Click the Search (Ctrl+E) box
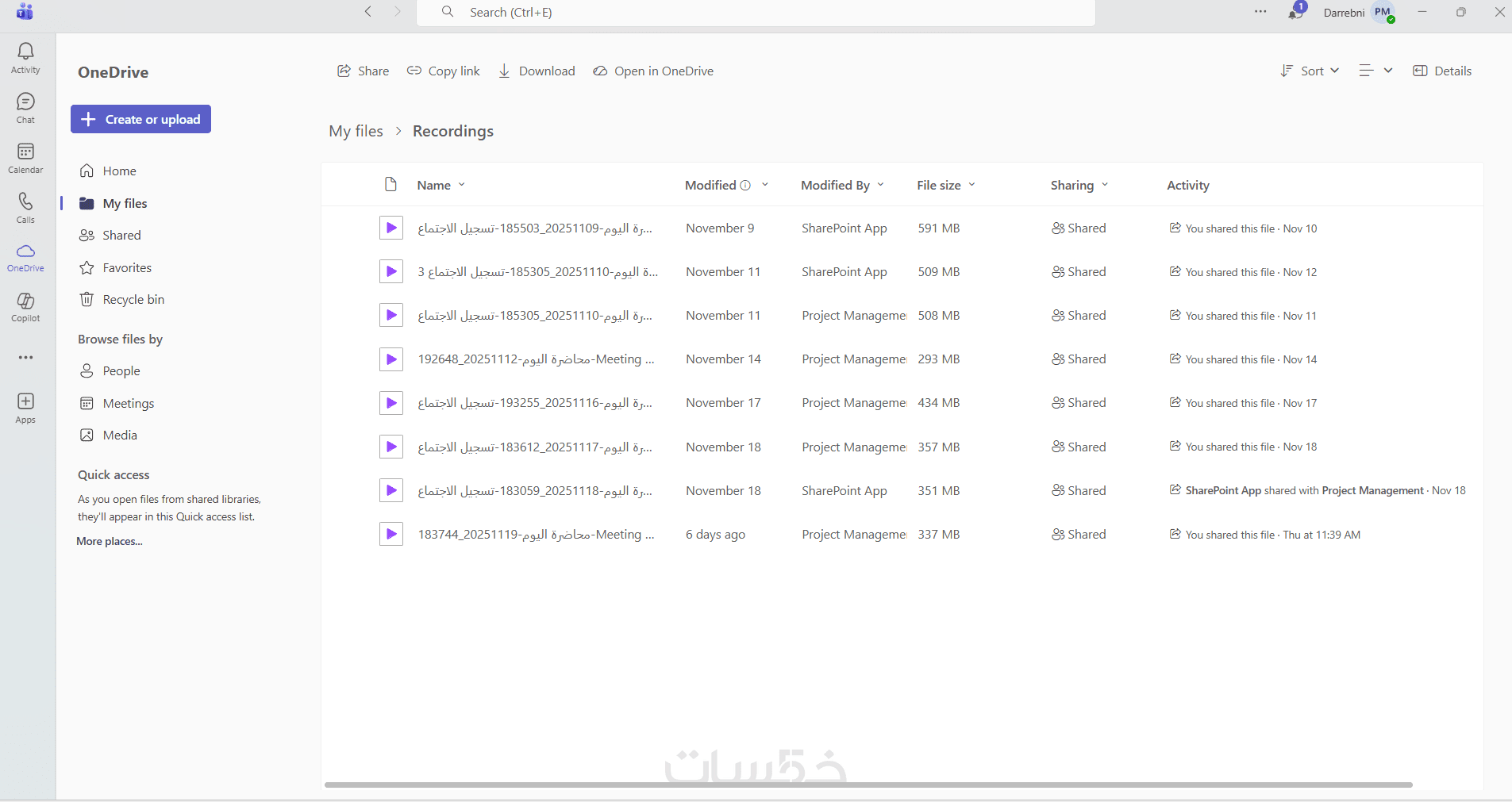Viewport: 1512px width, 802px height. (756, 12)
